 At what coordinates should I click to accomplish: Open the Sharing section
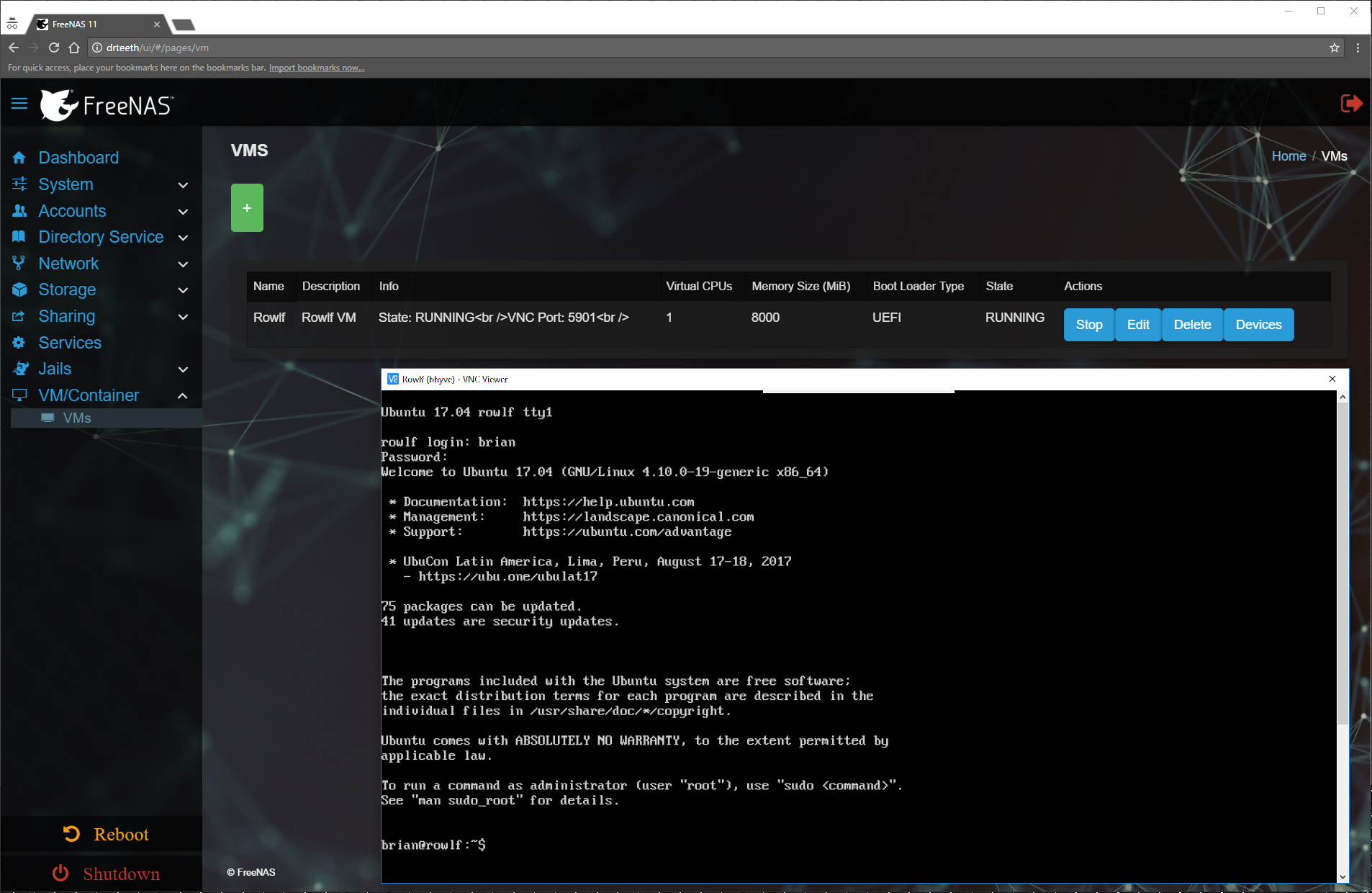(66, 316)
